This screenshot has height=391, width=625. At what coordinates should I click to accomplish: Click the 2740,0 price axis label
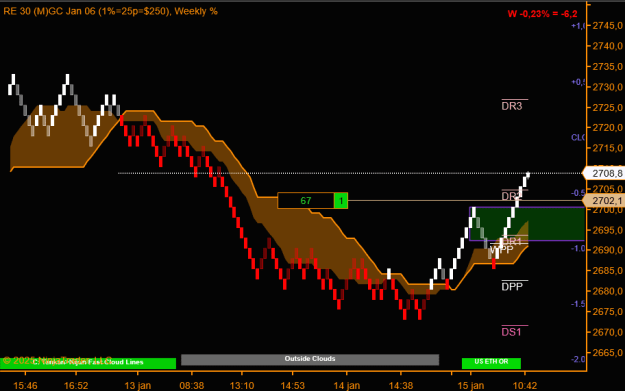tap(607, 46)
